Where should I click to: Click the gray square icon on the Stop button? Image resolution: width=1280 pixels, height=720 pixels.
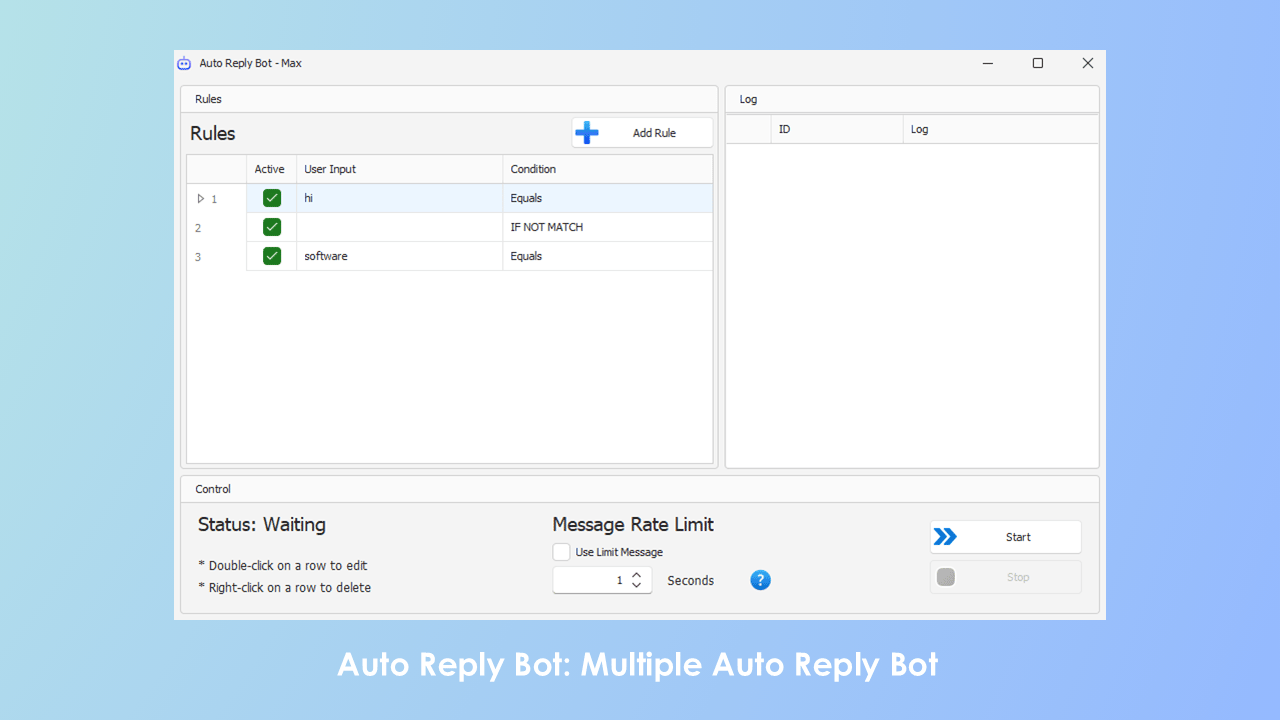946,577
